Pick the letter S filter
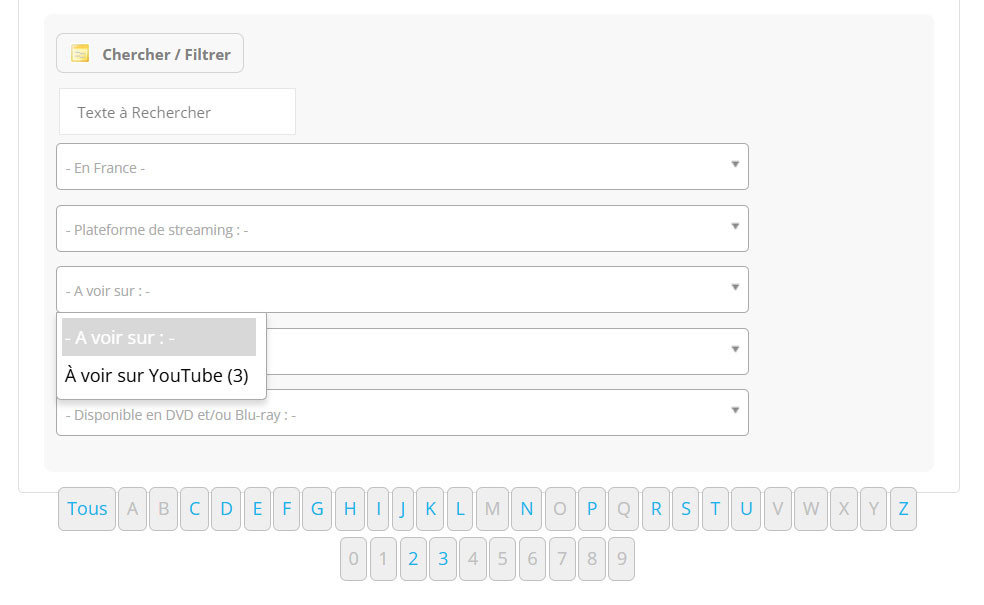Image resolution: width=984 pixels, height=605 pixels. [686, 509]
